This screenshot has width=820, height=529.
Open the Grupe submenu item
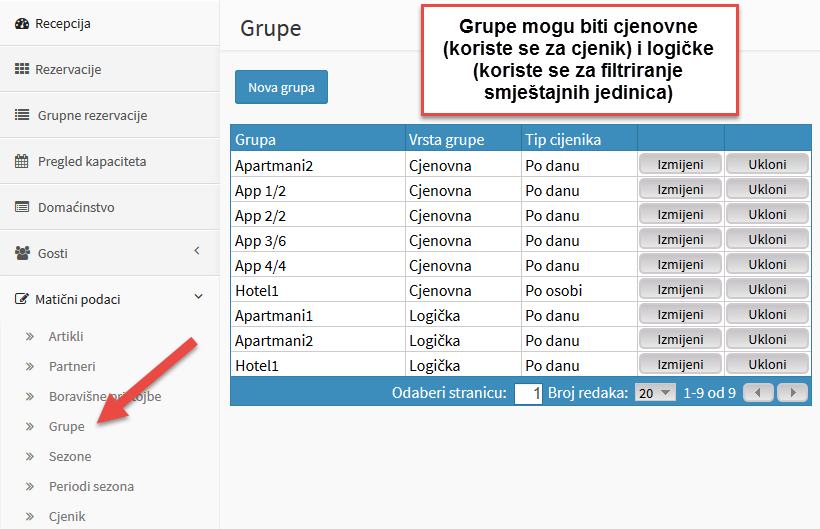coord(66,427)
